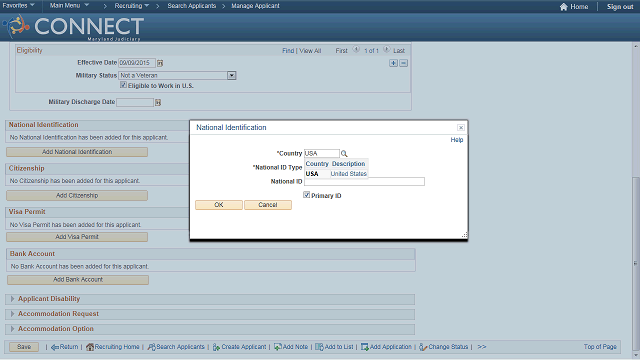
Task: Open the Military Discharge Date calendar picker
Action: tap(158, 102)
